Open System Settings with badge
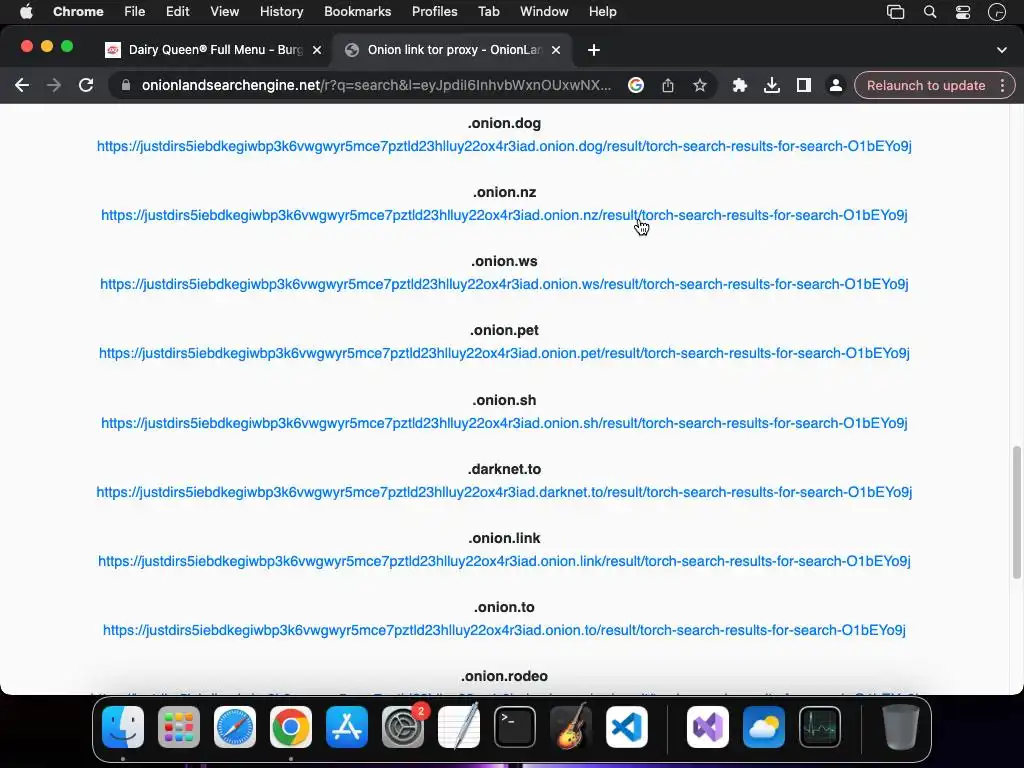Screen dimensions: 1024x768 403,727
